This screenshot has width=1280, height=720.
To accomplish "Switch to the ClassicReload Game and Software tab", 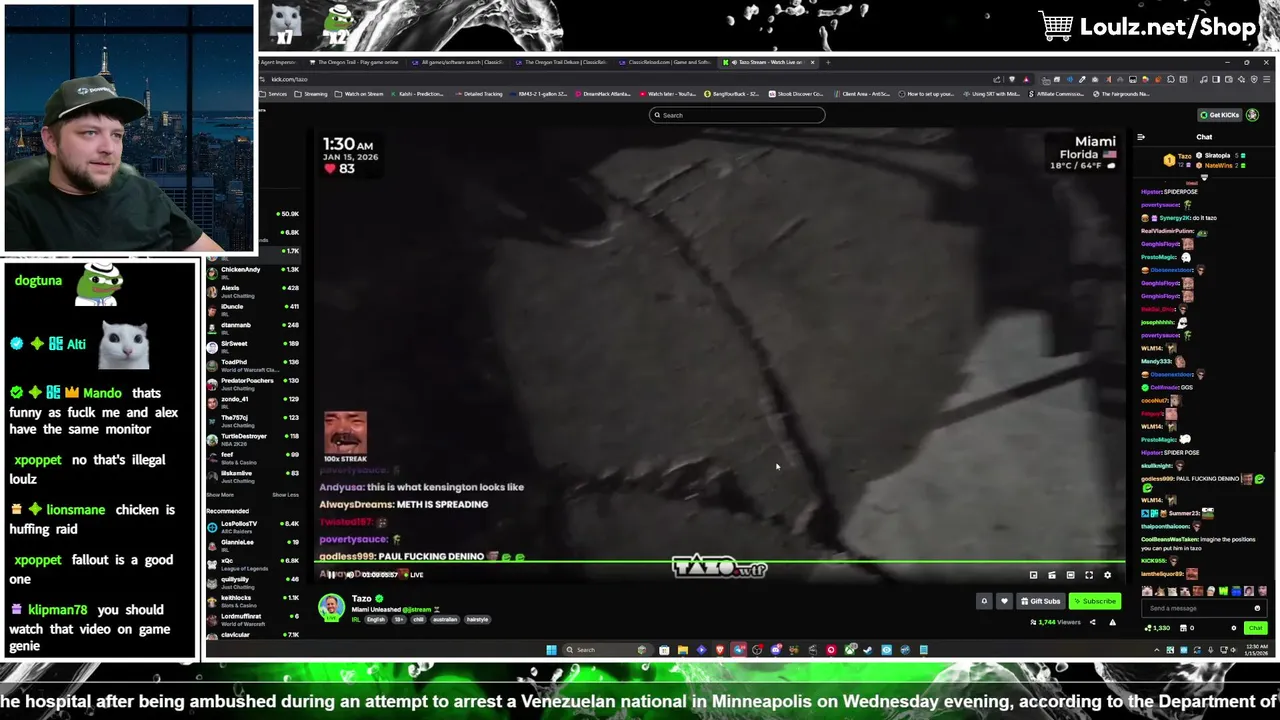I will [x=665, y=62].
